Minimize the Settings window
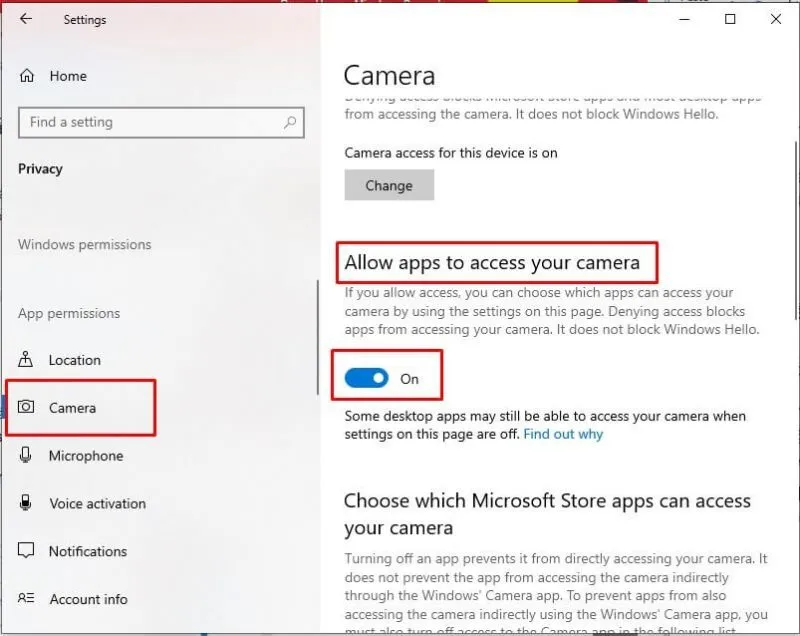 (685, 19)
